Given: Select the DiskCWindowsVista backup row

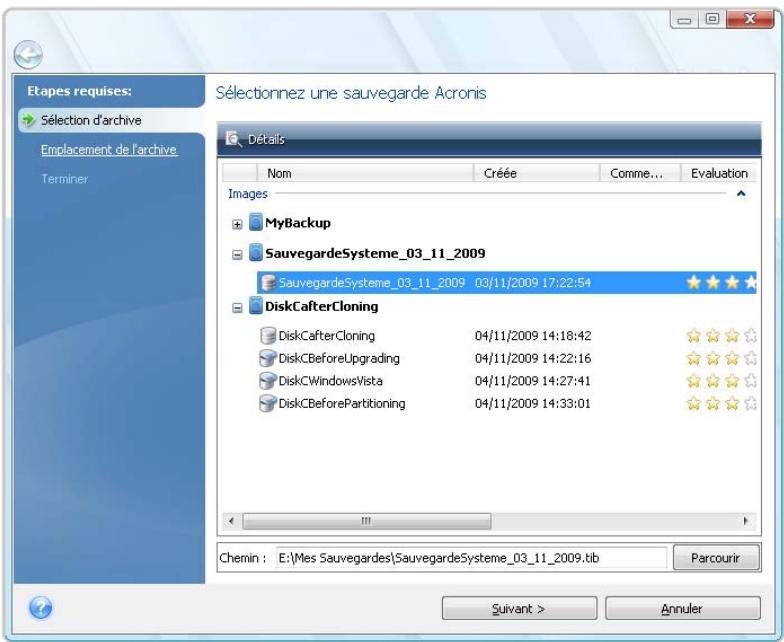Looking at the screenshot, I should 508,380.
